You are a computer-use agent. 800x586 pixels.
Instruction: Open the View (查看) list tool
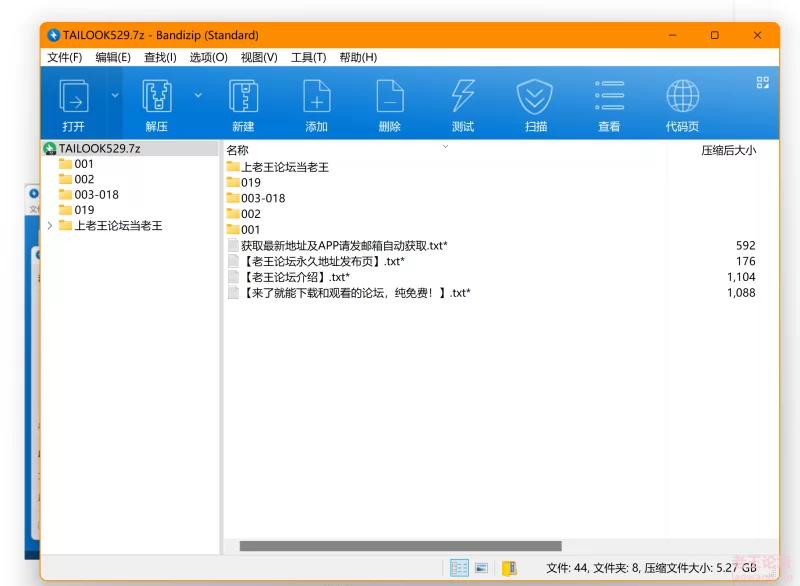click(609, 96)
